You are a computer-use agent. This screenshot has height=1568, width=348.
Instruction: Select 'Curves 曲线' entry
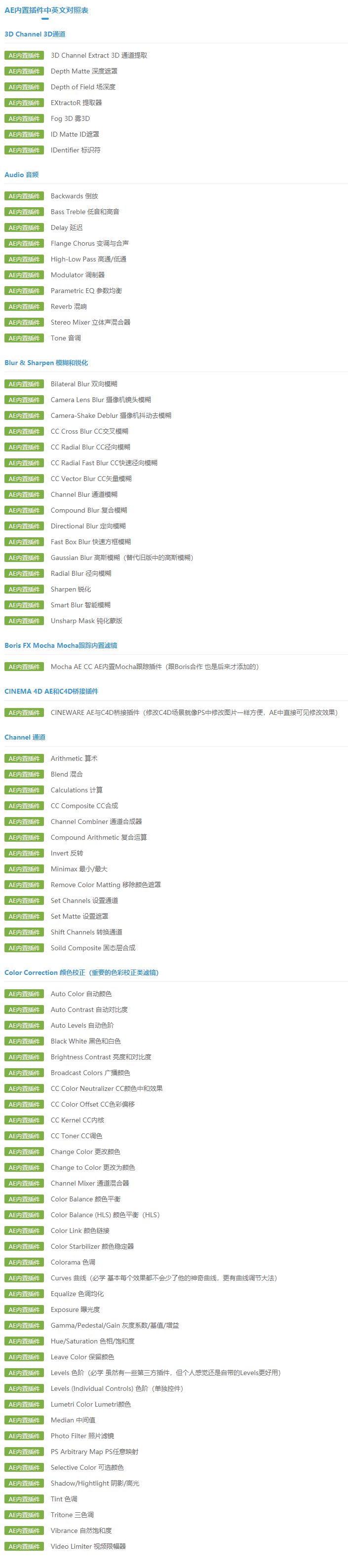164,1278
